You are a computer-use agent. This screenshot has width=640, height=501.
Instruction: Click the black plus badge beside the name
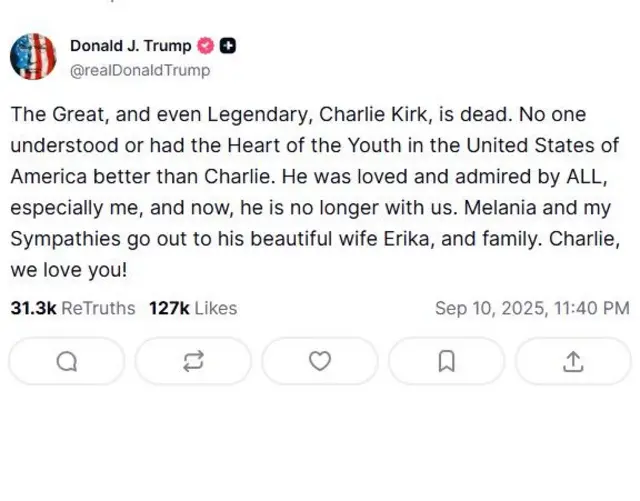pos(228,46)
